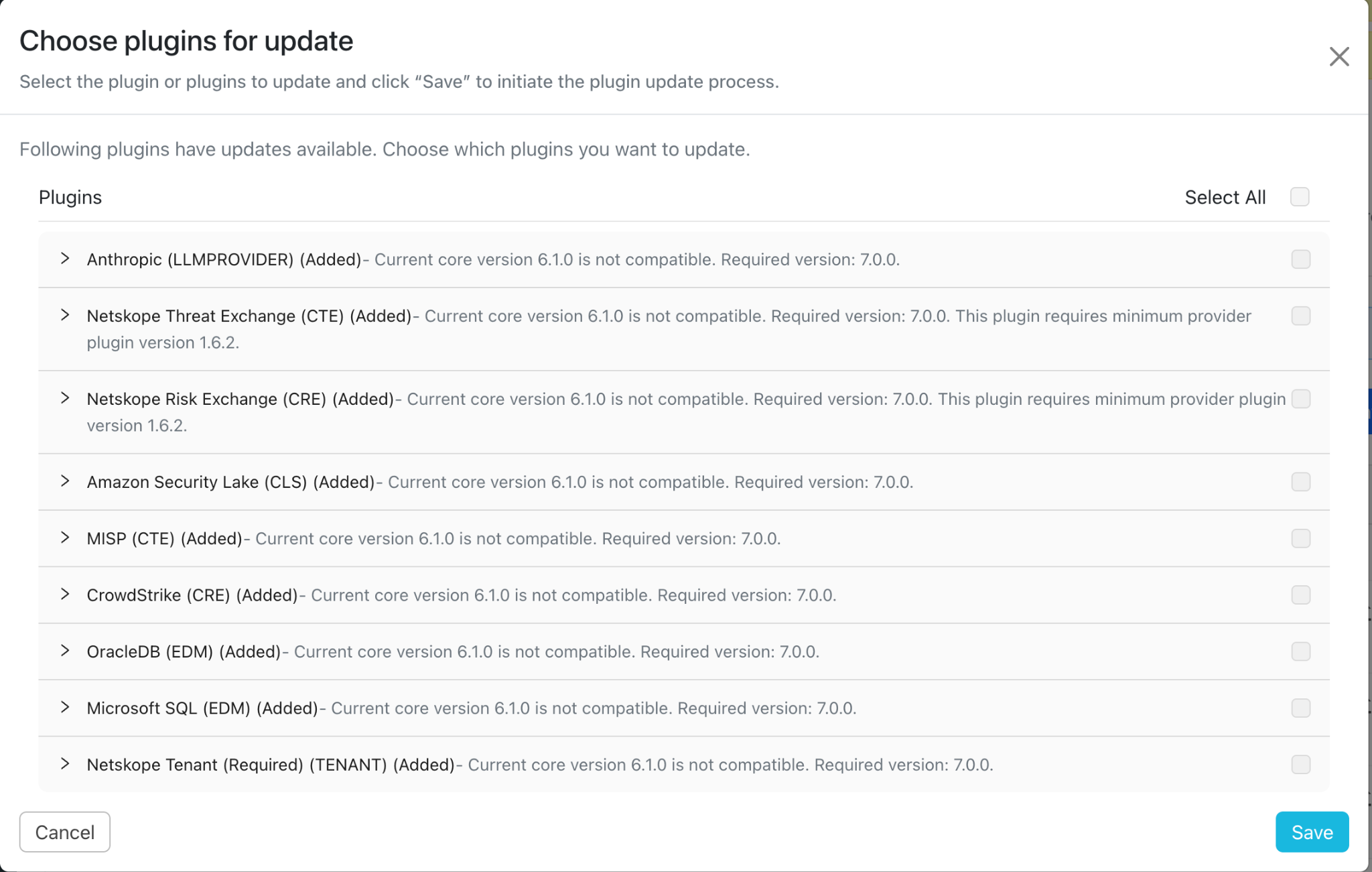Expand the Anthropic (LLMPROVIDER) plugin row
The height and width of the screenshot is (872, 1372).
point(65,259)
